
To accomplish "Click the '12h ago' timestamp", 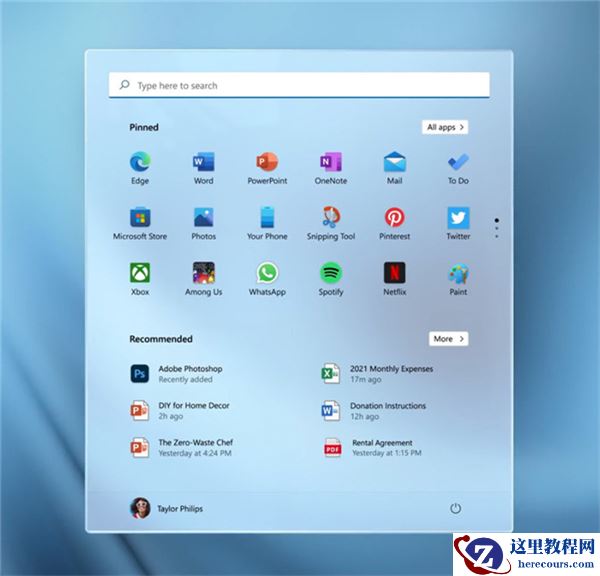I will 364,416.
